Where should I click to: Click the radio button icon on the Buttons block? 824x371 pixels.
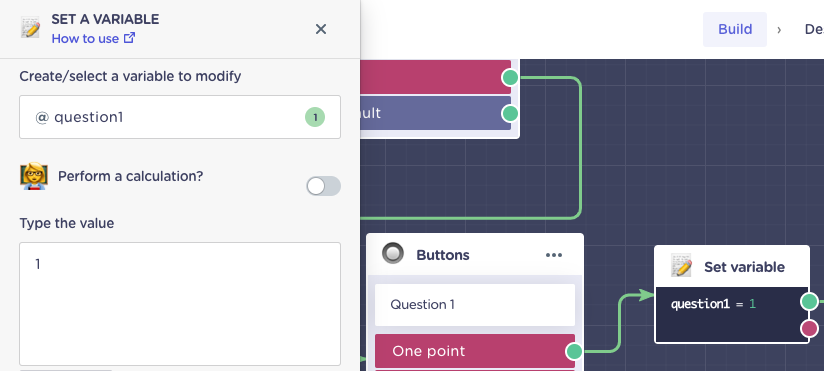(x=393, y=254)
